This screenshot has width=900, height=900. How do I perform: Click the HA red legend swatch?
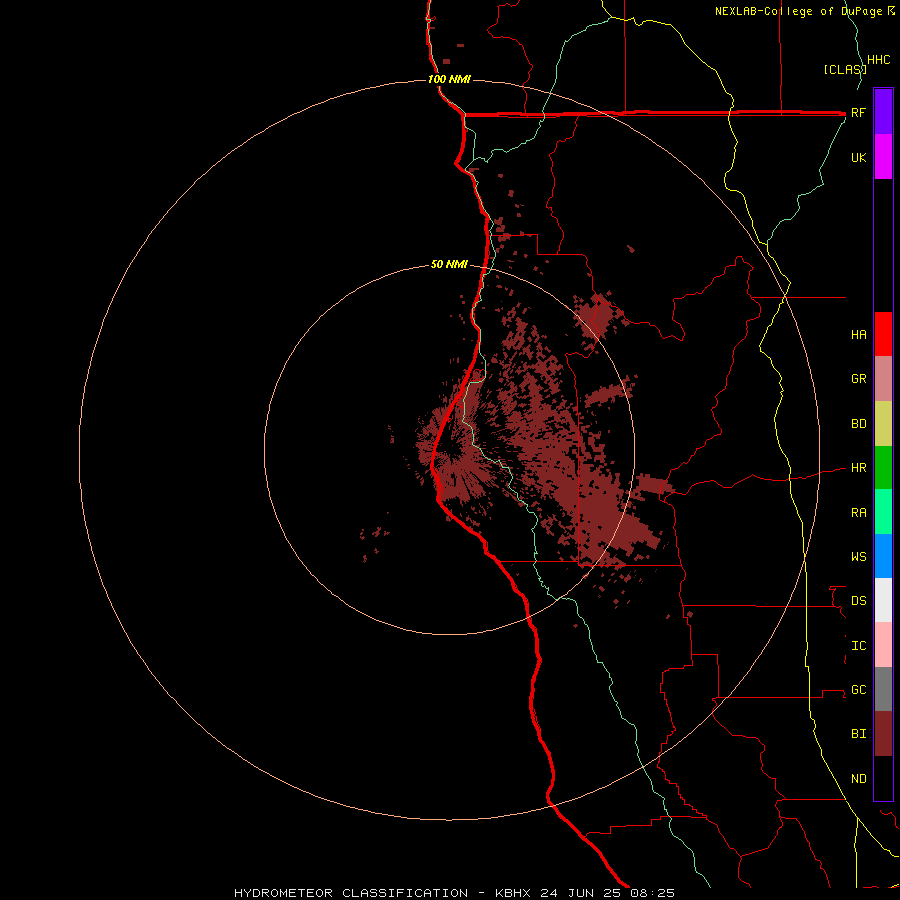pos(883,334)
